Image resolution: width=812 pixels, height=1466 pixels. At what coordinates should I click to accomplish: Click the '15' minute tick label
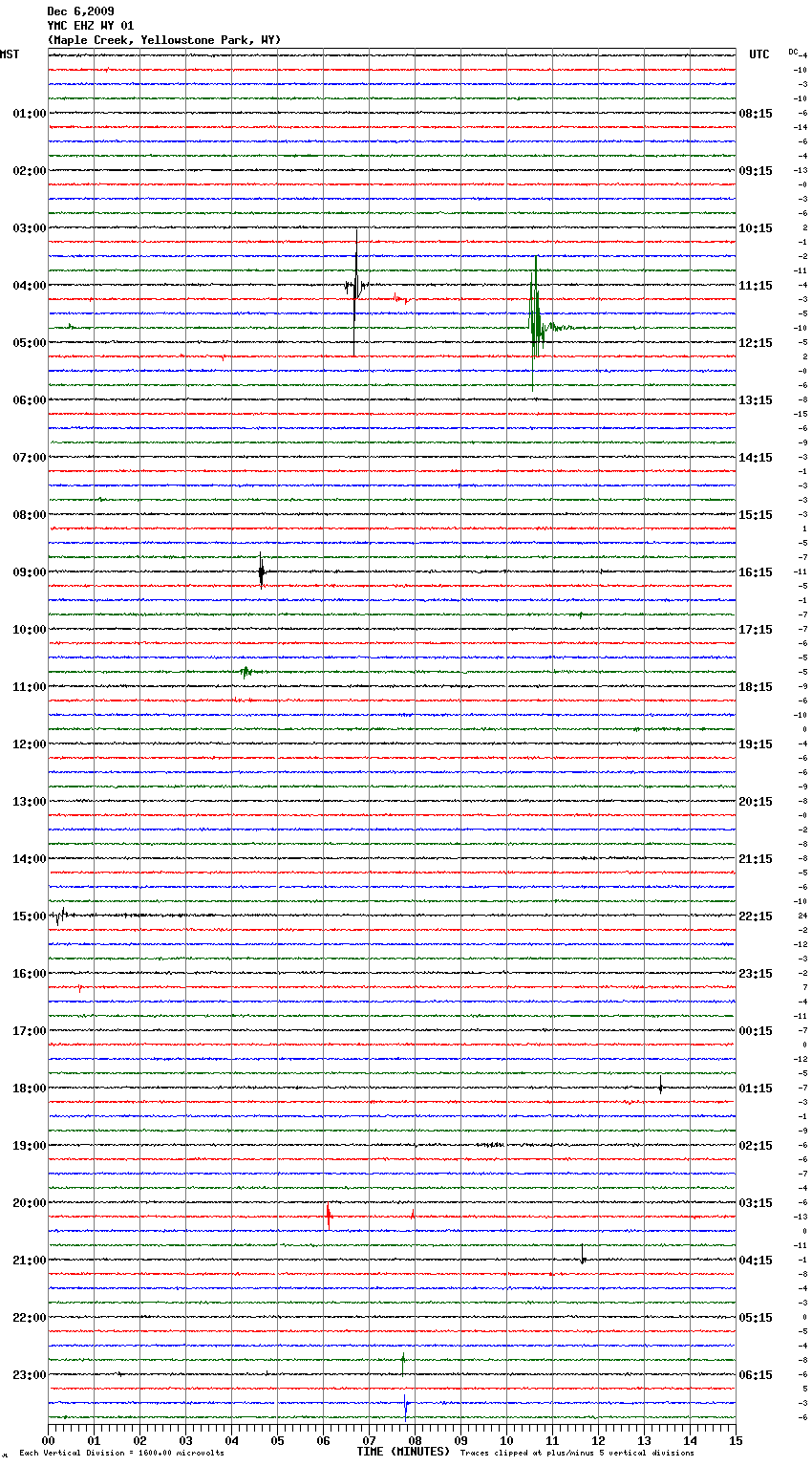tap(735, 1440)
